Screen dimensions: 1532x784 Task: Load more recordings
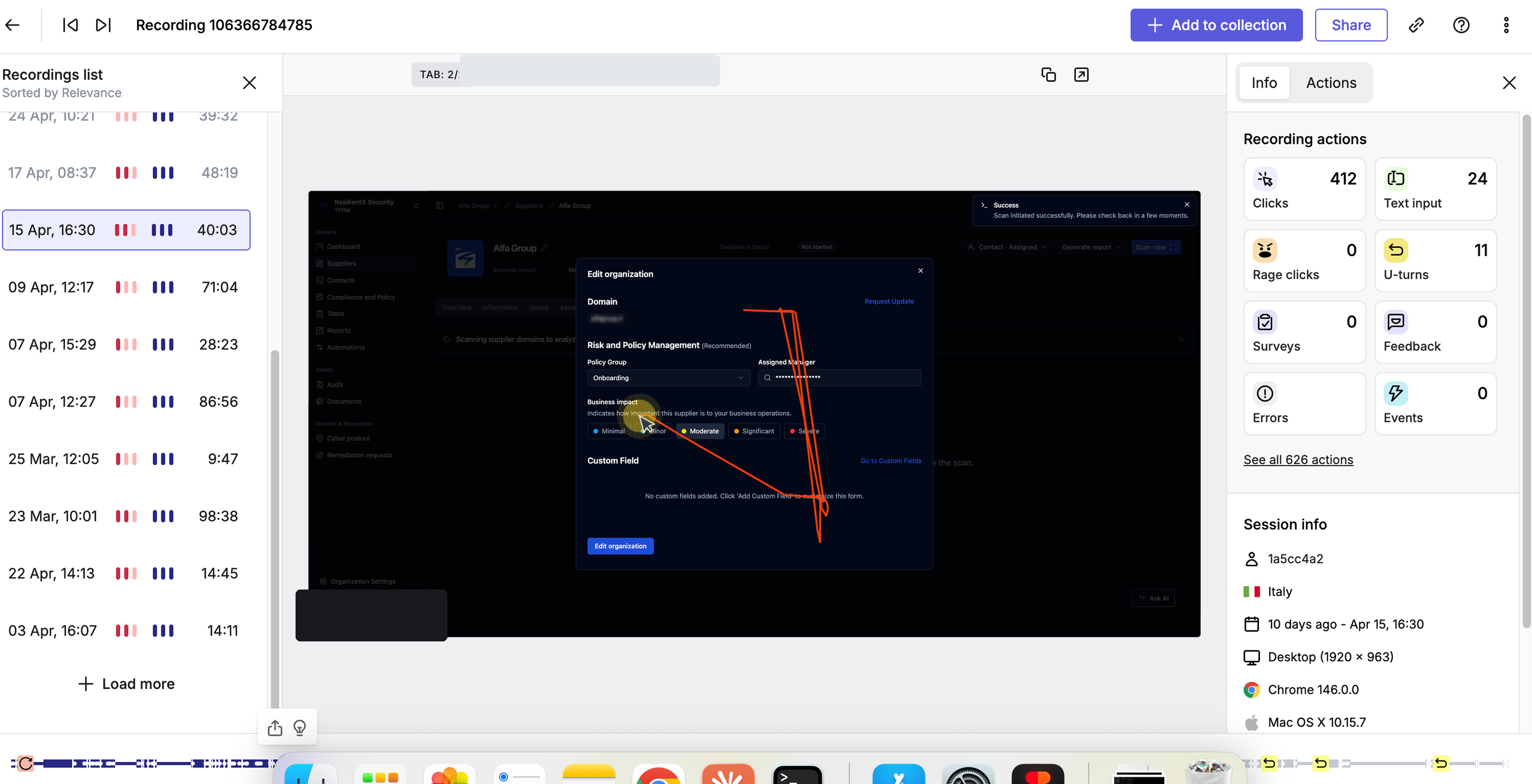(126, 684)
